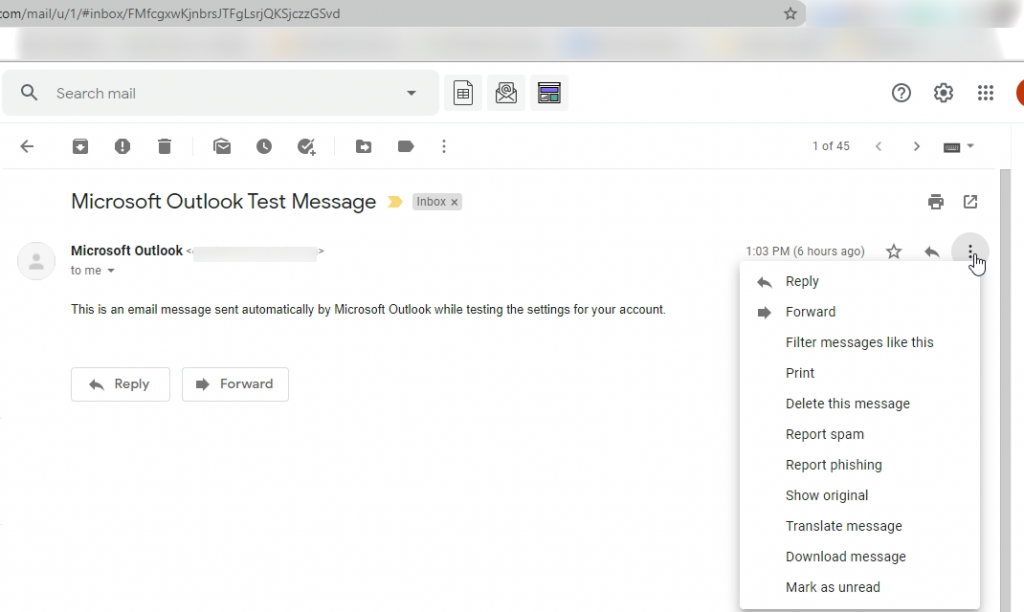This screenshot has width=1024, height=612.
Task: Select 'Mark as unread' in the menu
Action: [859, 588]
